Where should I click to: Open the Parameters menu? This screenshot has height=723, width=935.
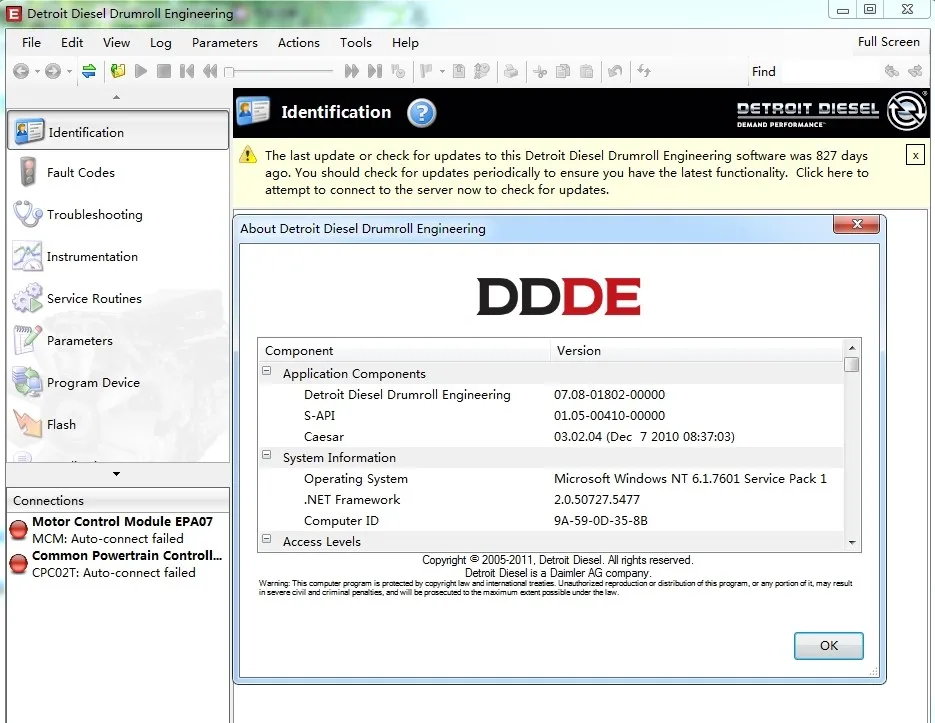(224, 43)
